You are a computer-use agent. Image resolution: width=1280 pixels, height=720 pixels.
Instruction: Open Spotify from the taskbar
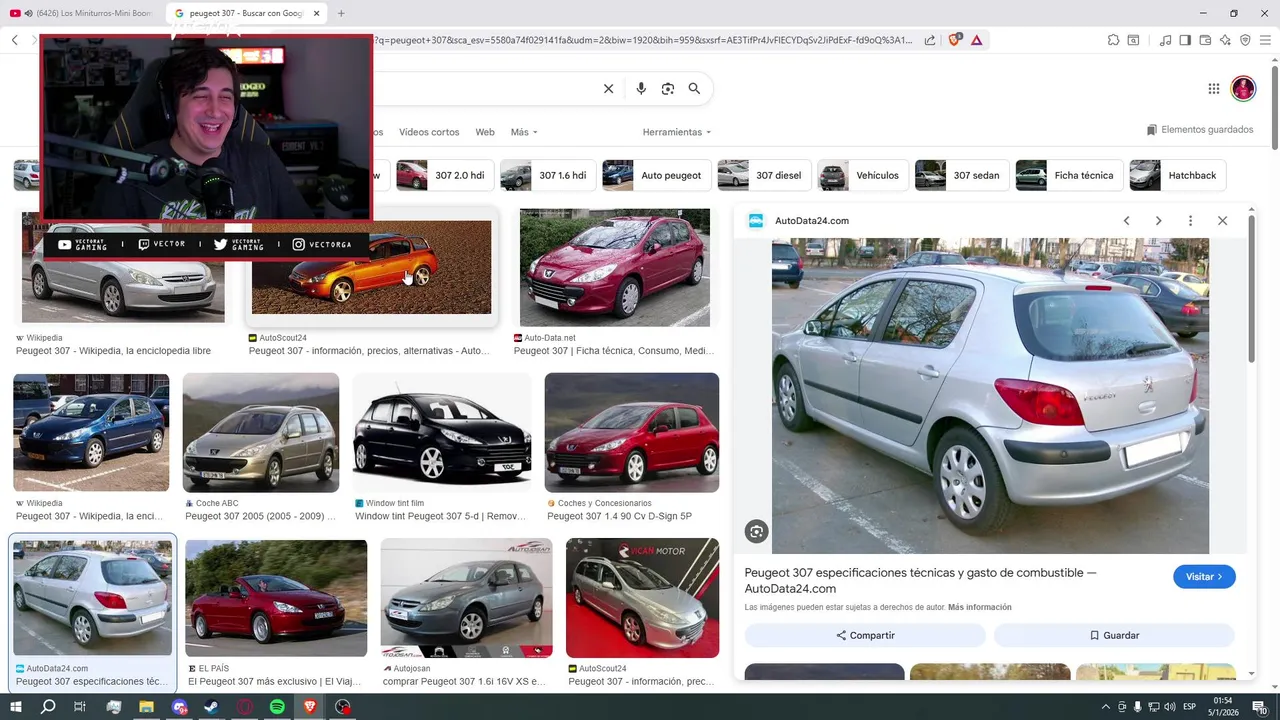277,707
